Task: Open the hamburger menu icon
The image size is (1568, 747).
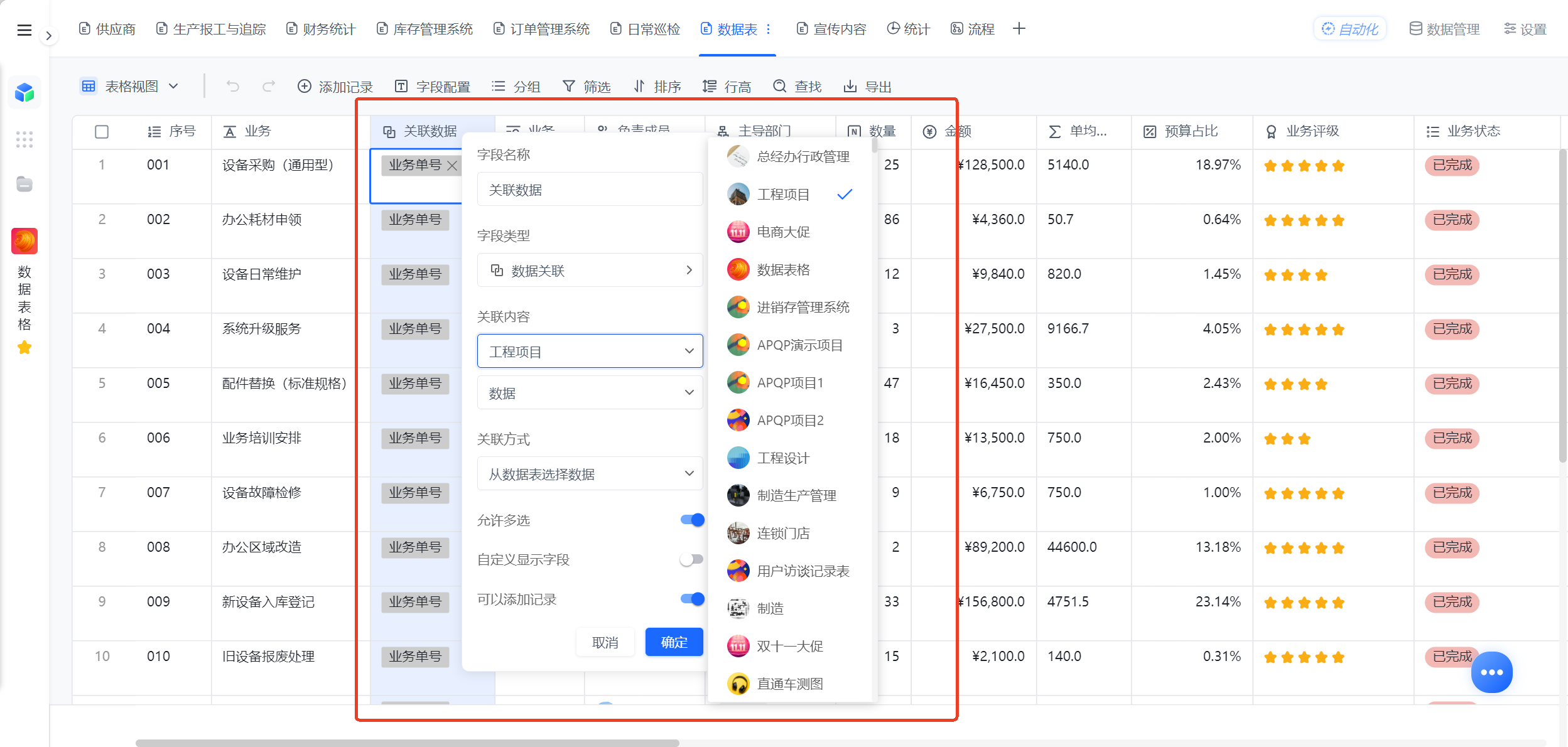Action: pos(24,30)
